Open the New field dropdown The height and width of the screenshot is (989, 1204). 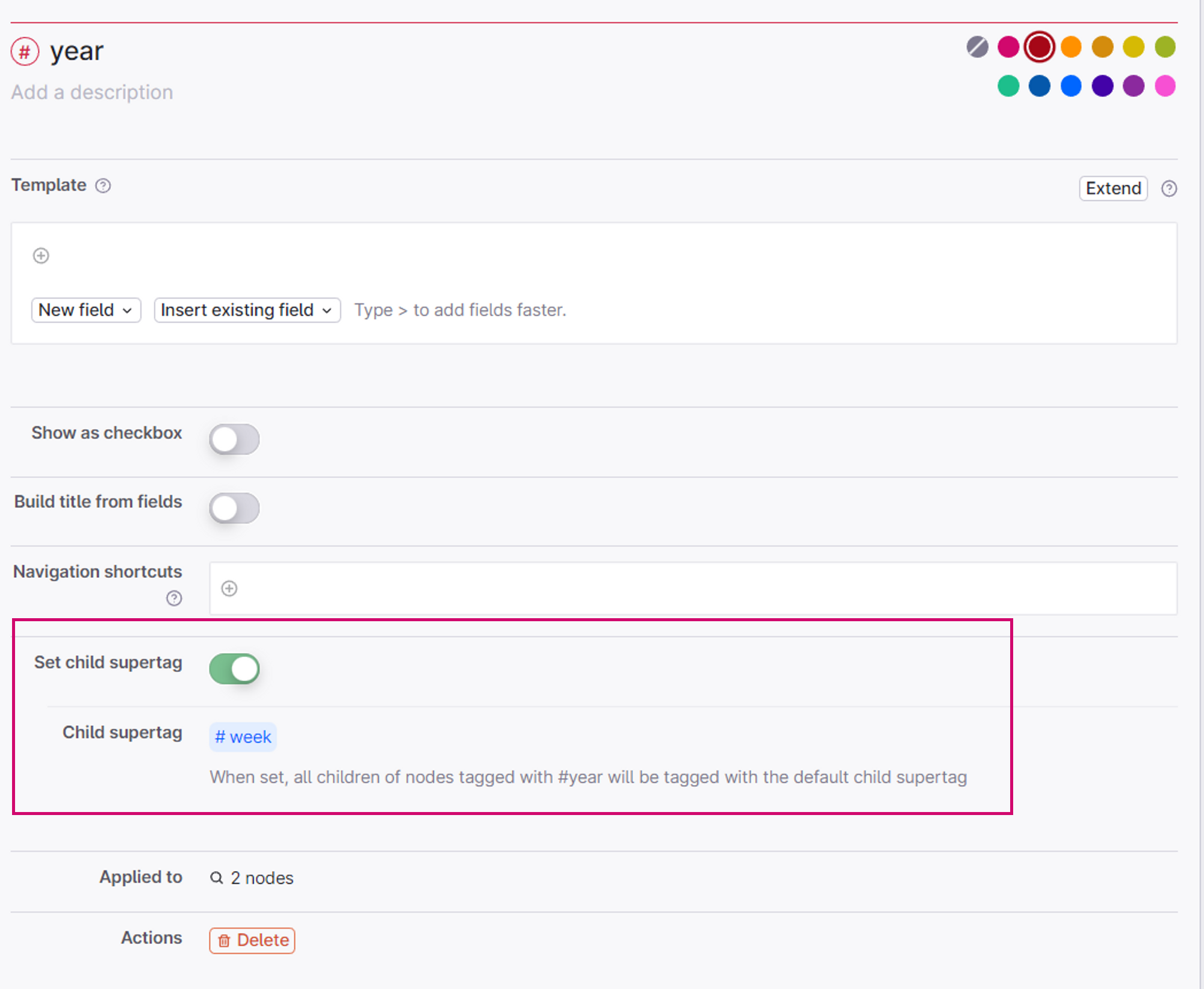[85, 311]
